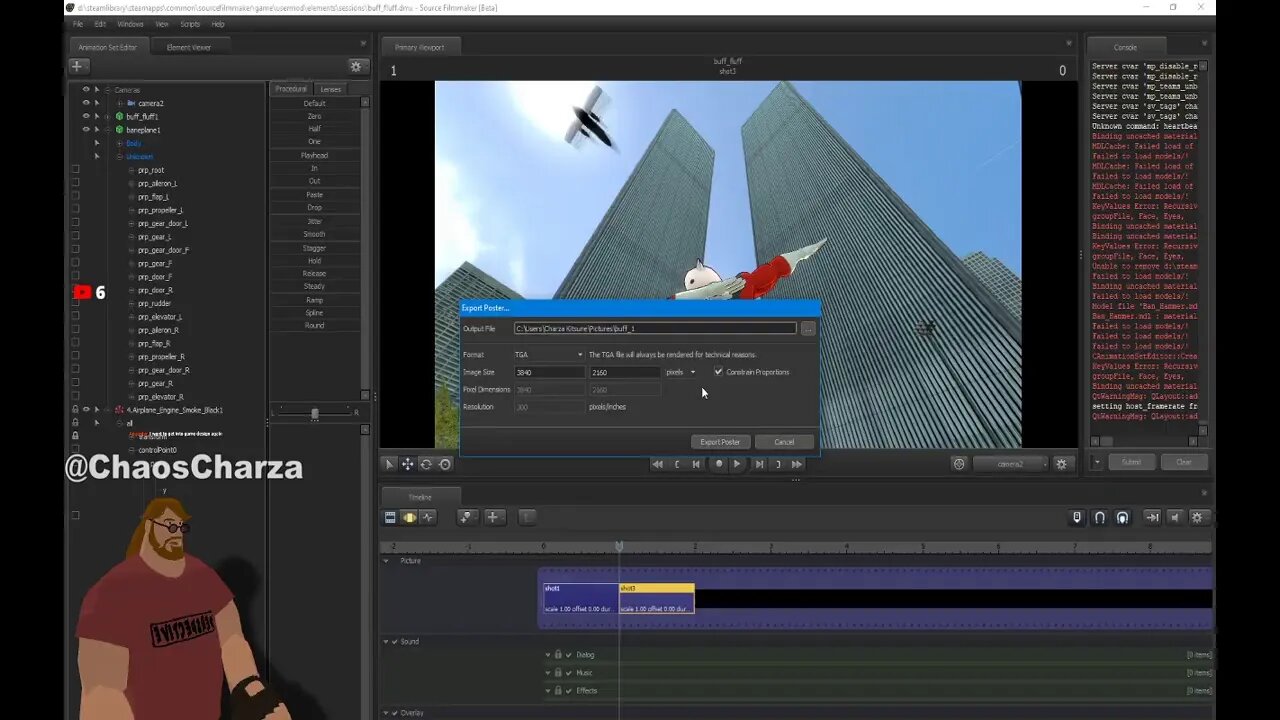Screen dimensions: 1280x720
Task: Toggle the Dialog track checkmark
Action: (x=569, y=655)
